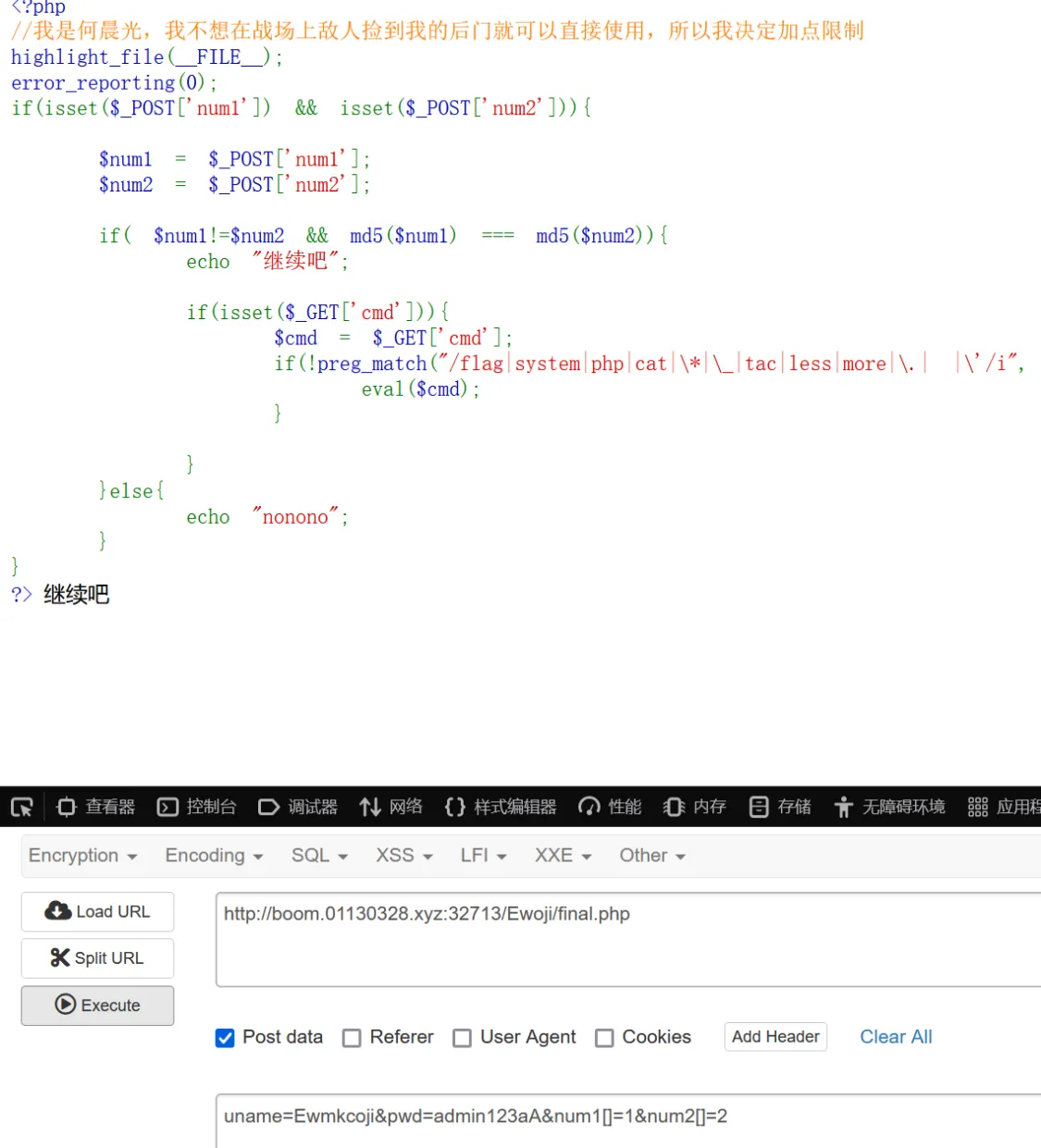
Task: Switch to the Network (网络) tab
Action: 390,807
